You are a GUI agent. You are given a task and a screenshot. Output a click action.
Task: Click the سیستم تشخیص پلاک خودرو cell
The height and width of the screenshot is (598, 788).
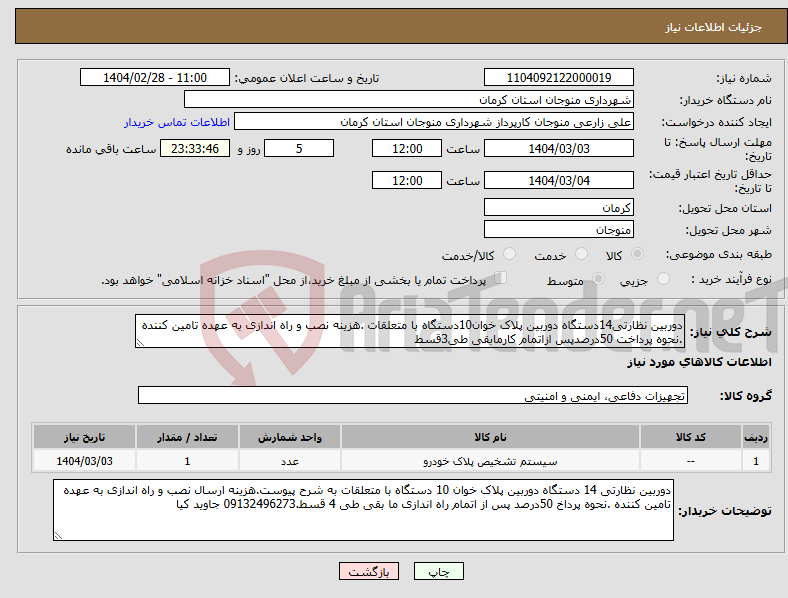[490, 461]
